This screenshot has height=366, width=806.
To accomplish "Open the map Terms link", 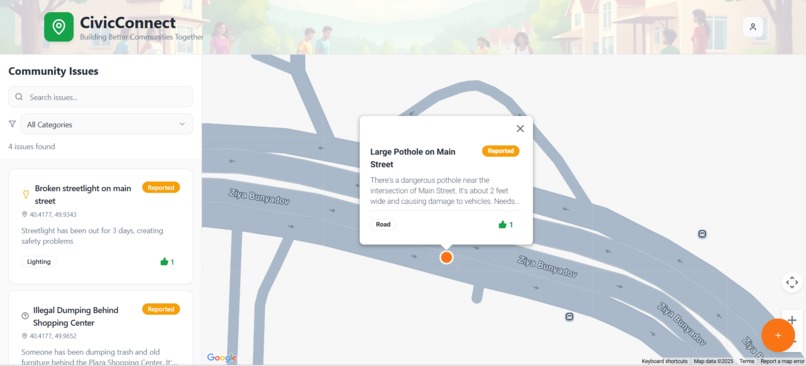I will point(747,361).
